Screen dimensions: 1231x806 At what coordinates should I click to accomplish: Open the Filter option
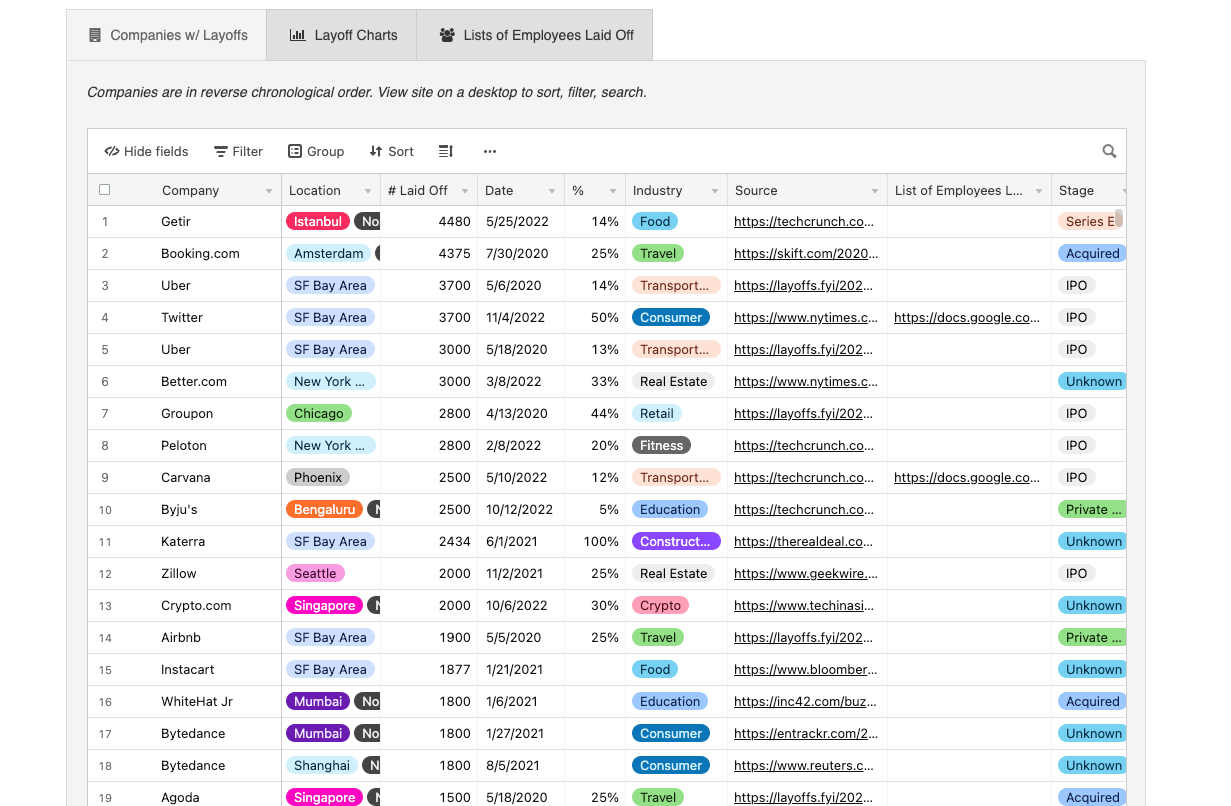pyautogui.click(x=238, y=151)
